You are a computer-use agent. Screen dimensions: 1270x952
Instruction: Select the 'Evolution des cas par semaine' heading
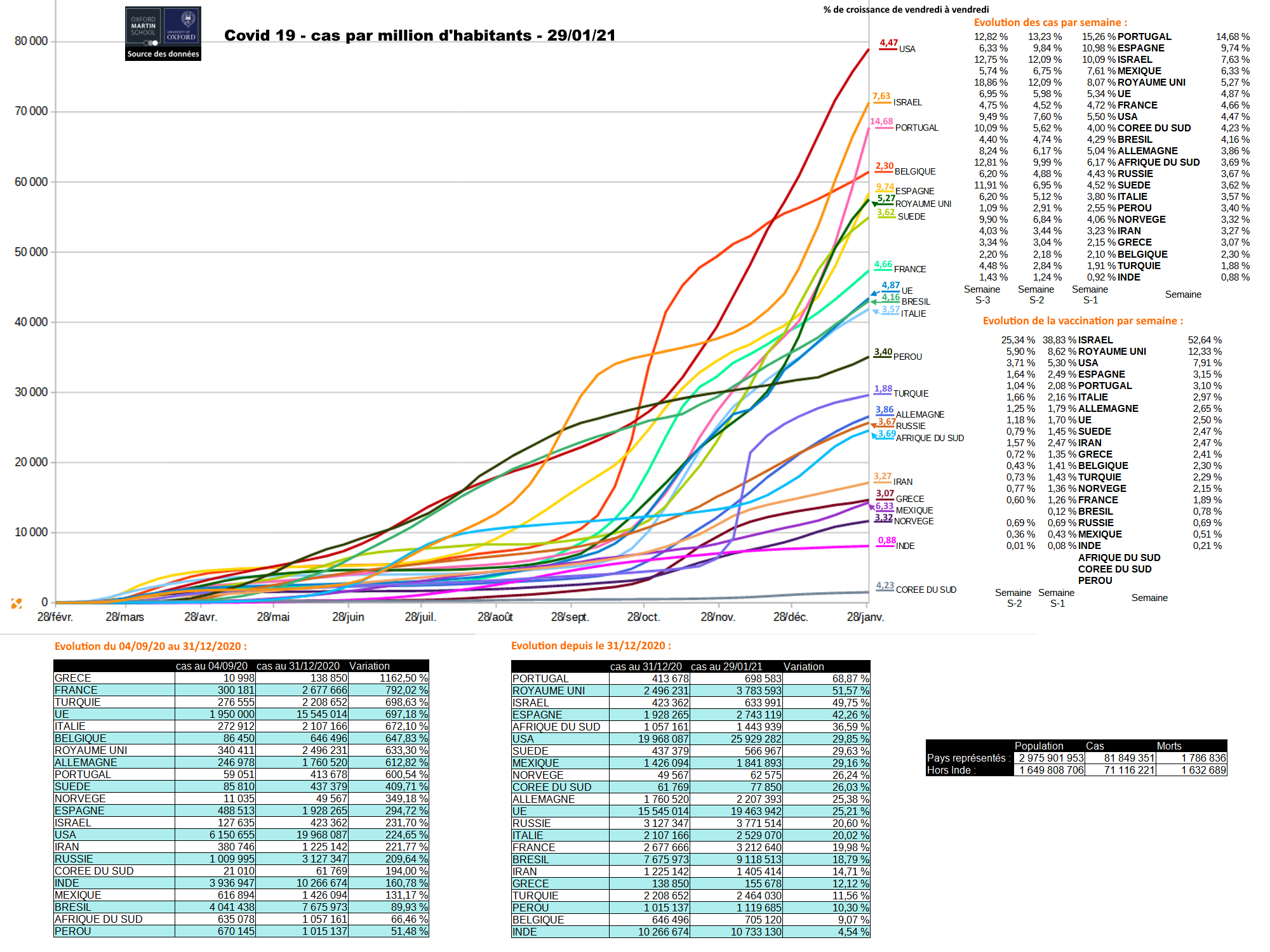click(1050, 22)
